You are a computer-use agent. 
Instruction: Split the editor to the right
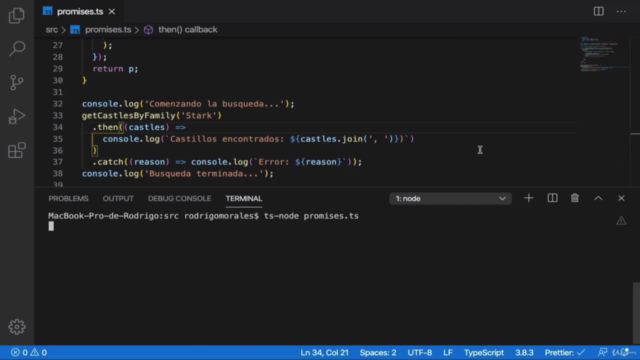598,11
